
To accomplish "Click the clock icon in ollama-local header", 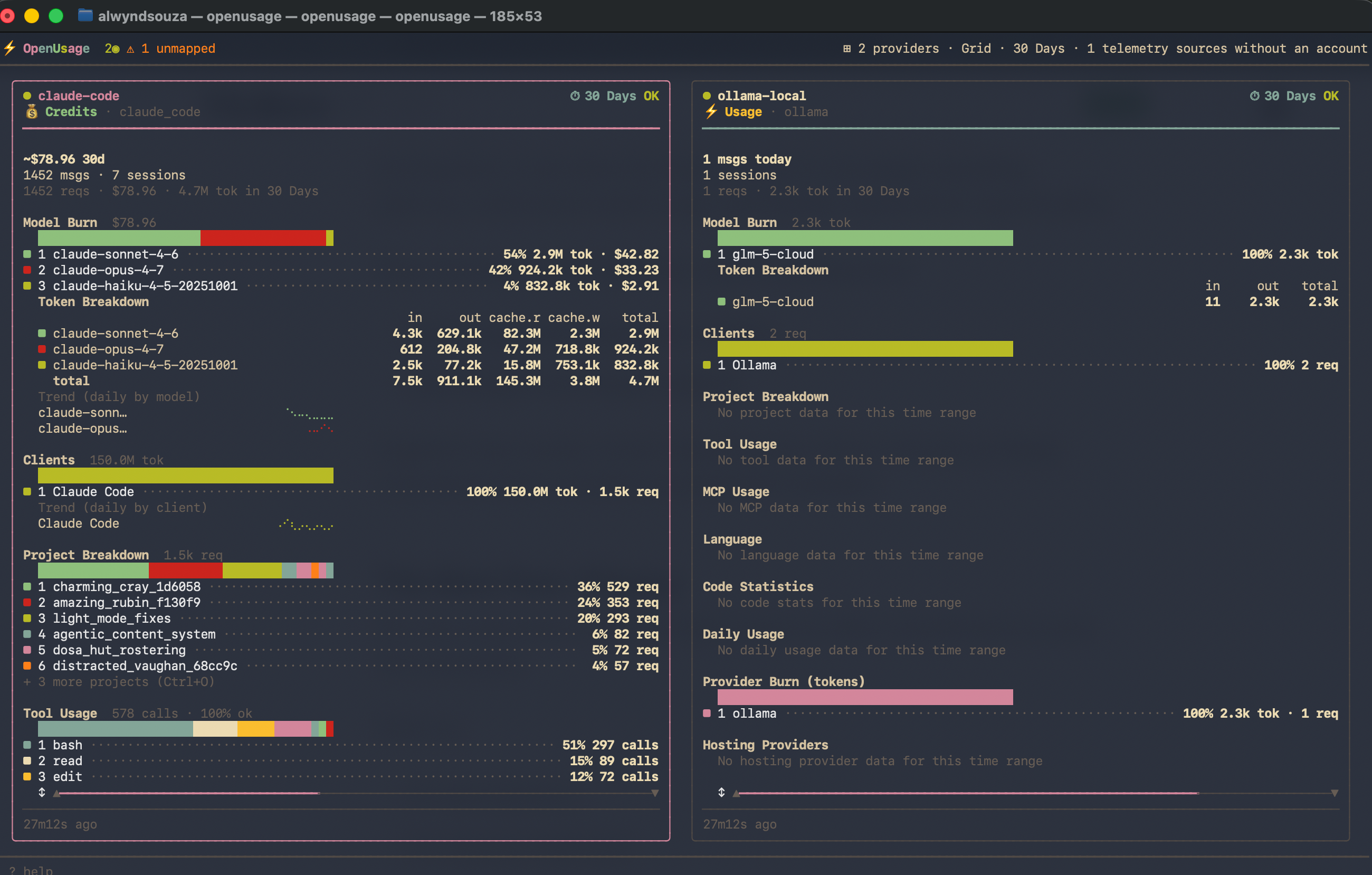I will [x=1255, y=96].
